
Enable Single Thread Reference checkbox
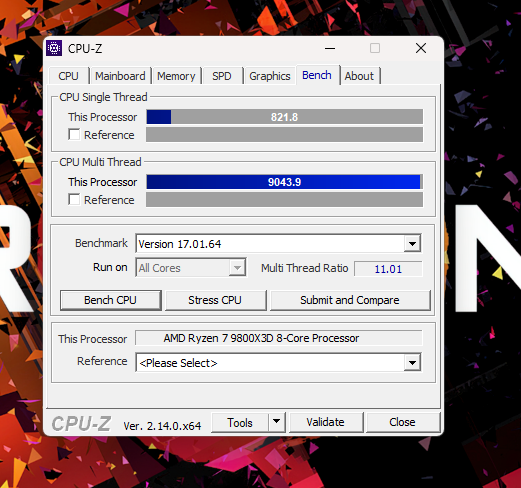(74, 135)
